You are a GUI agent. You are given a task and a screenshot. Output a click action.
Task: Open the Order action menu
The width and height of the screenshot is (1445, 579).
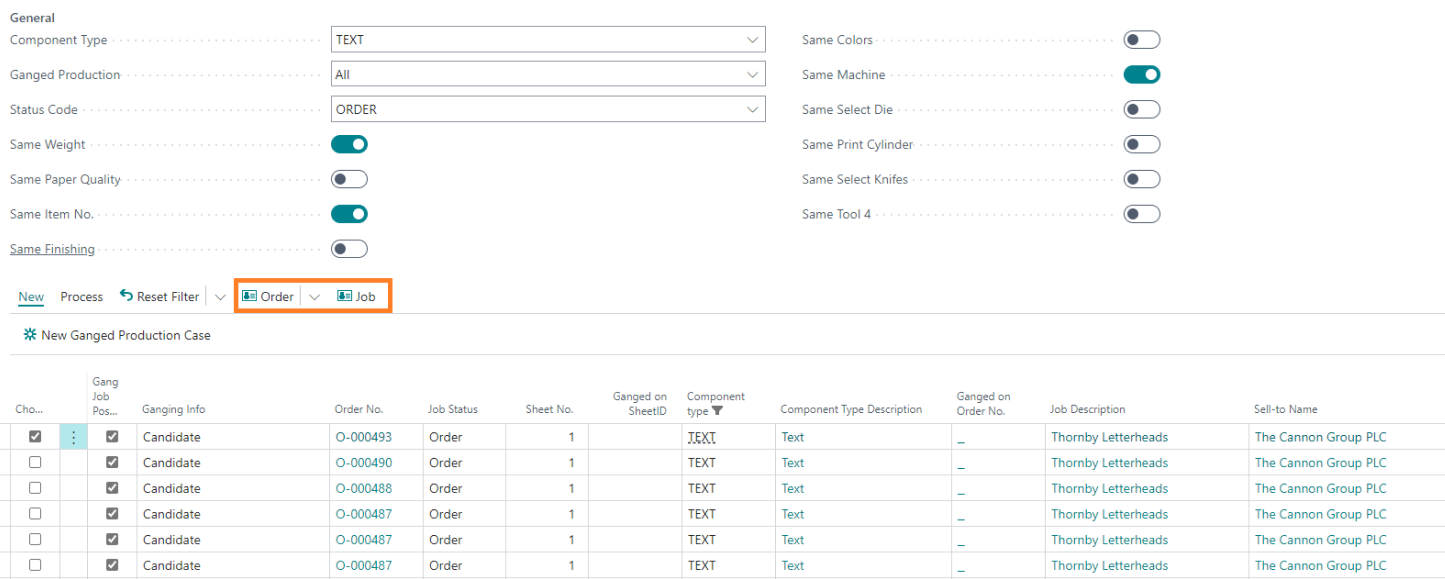click(268, 297)
